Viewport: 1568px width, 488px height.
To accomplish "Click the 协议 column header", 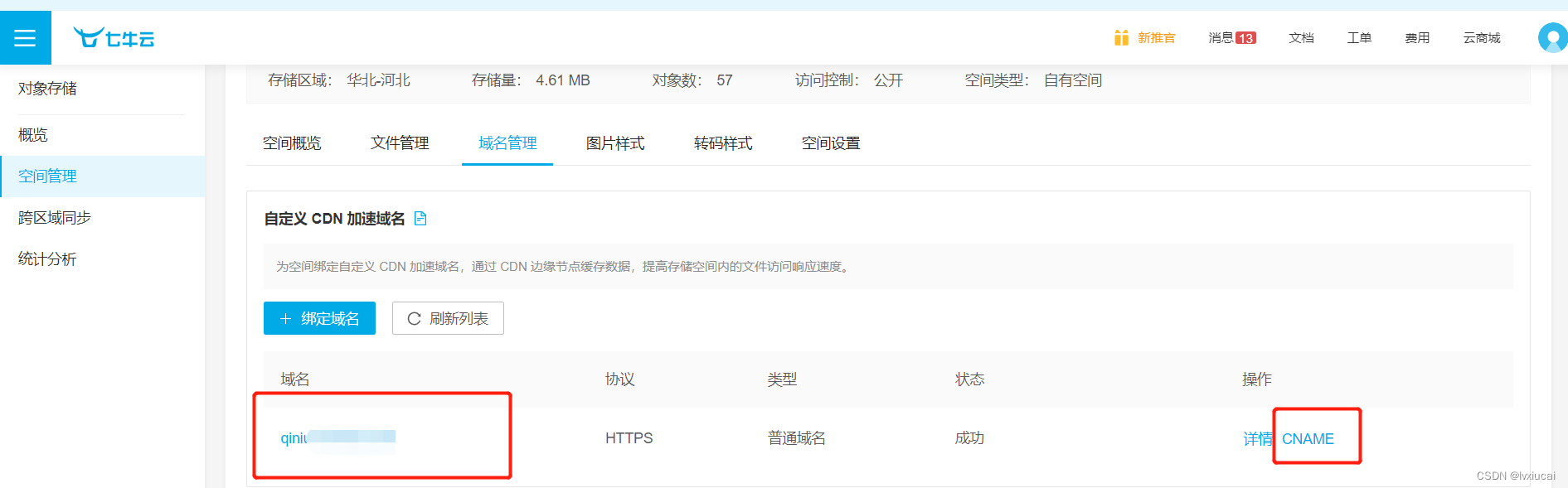I will (620, 379).
